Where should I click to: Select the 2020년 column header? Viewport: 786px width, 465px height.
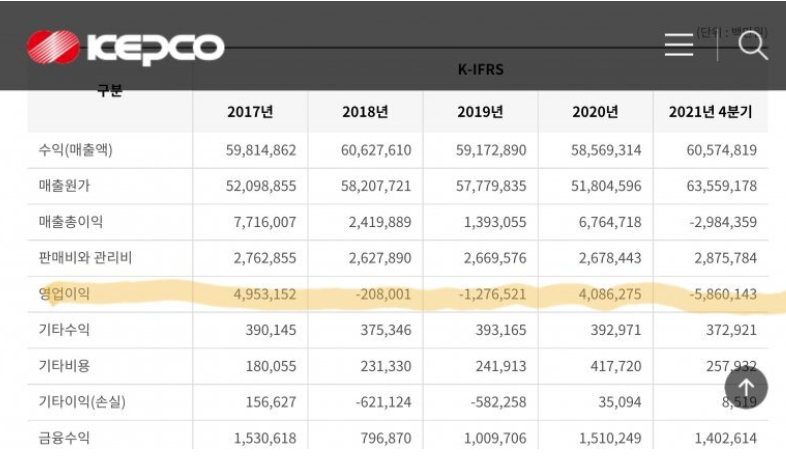click(596, 112)
